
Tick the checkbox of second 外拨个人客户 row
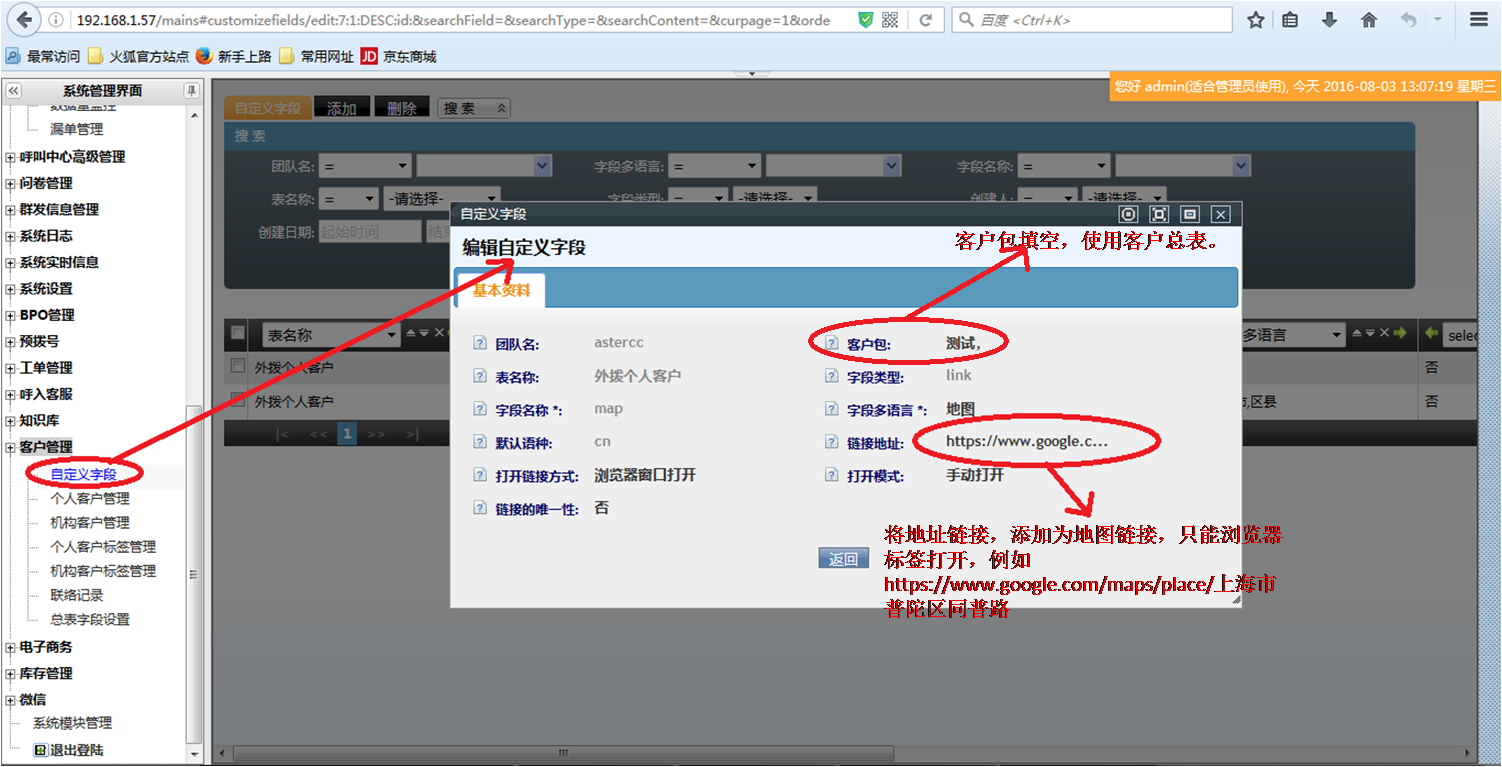238,400
